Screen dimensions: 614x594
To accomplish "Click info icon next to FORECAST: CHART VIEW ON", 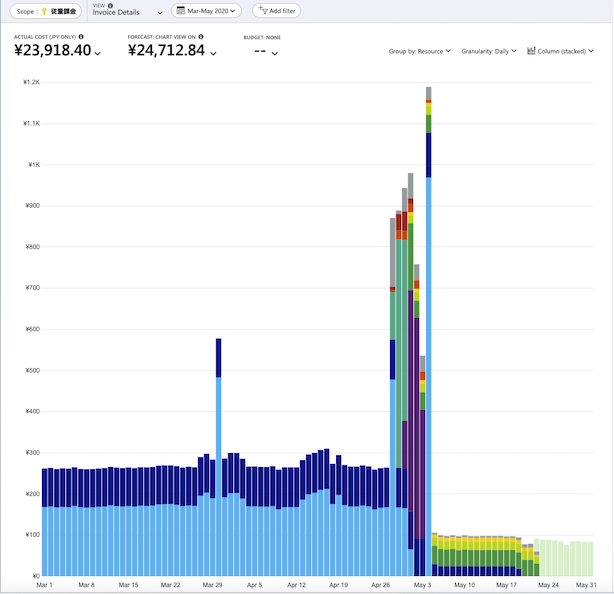I will [201, 37].
